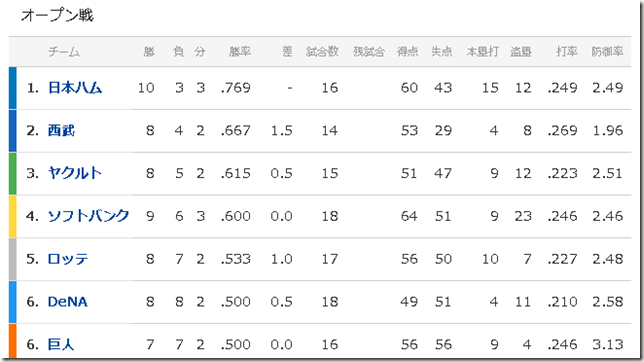This screenshot has height=362, width=644.
Task: Click the gray color bar beside ロッテ
Action: tap(13, 259)
